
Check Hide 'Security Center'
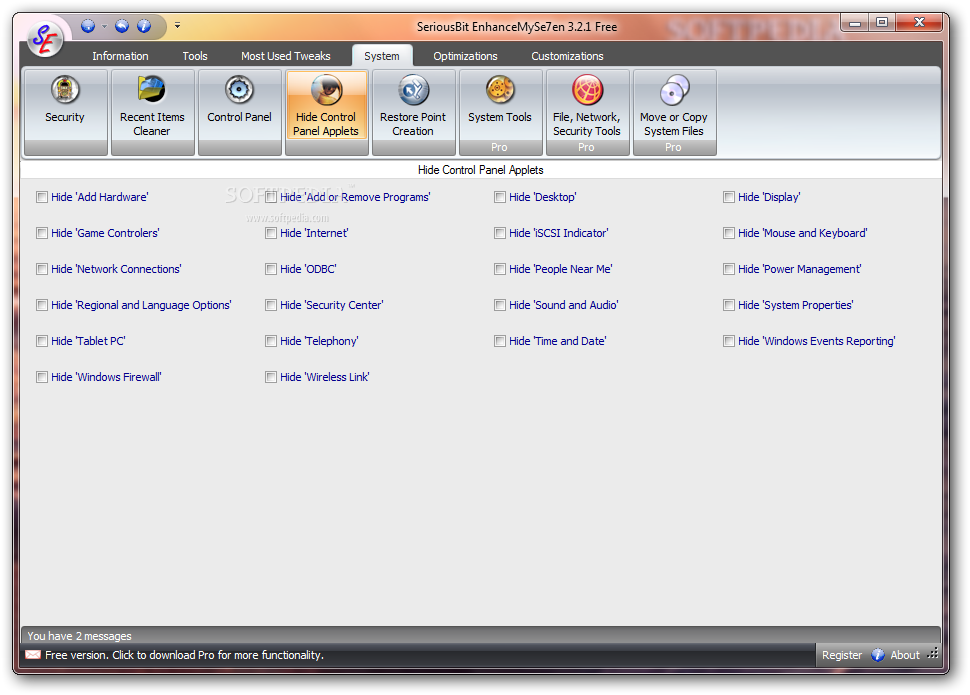(271, 304)
